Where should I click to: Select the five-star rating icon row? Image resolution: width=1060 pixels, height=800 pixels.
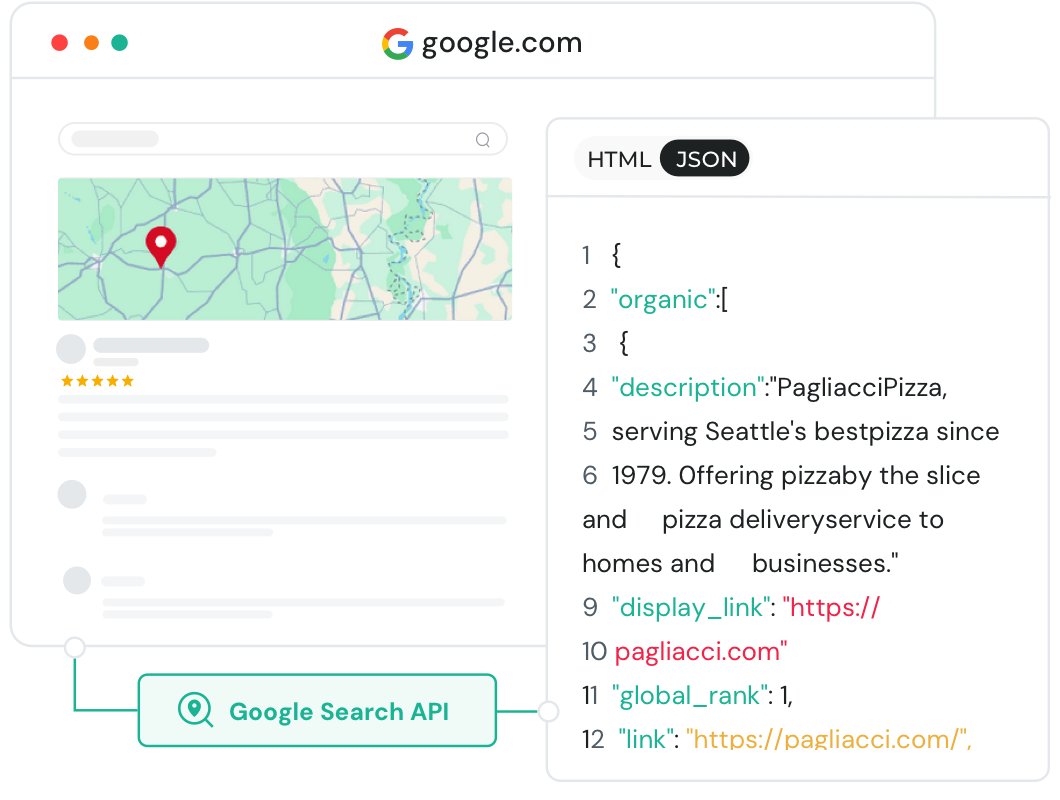97,380
